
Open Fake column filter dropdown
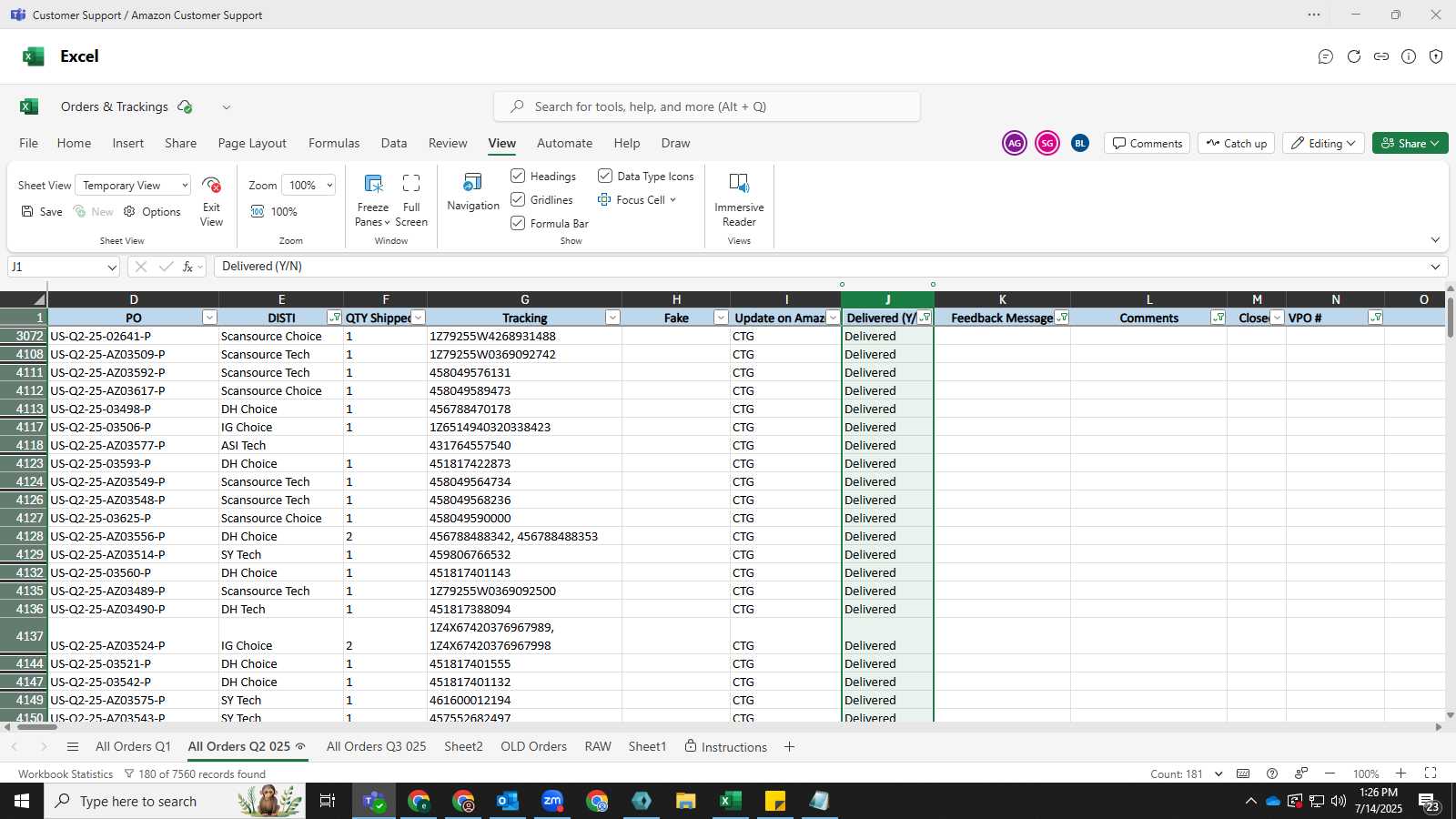click(721, 318)
